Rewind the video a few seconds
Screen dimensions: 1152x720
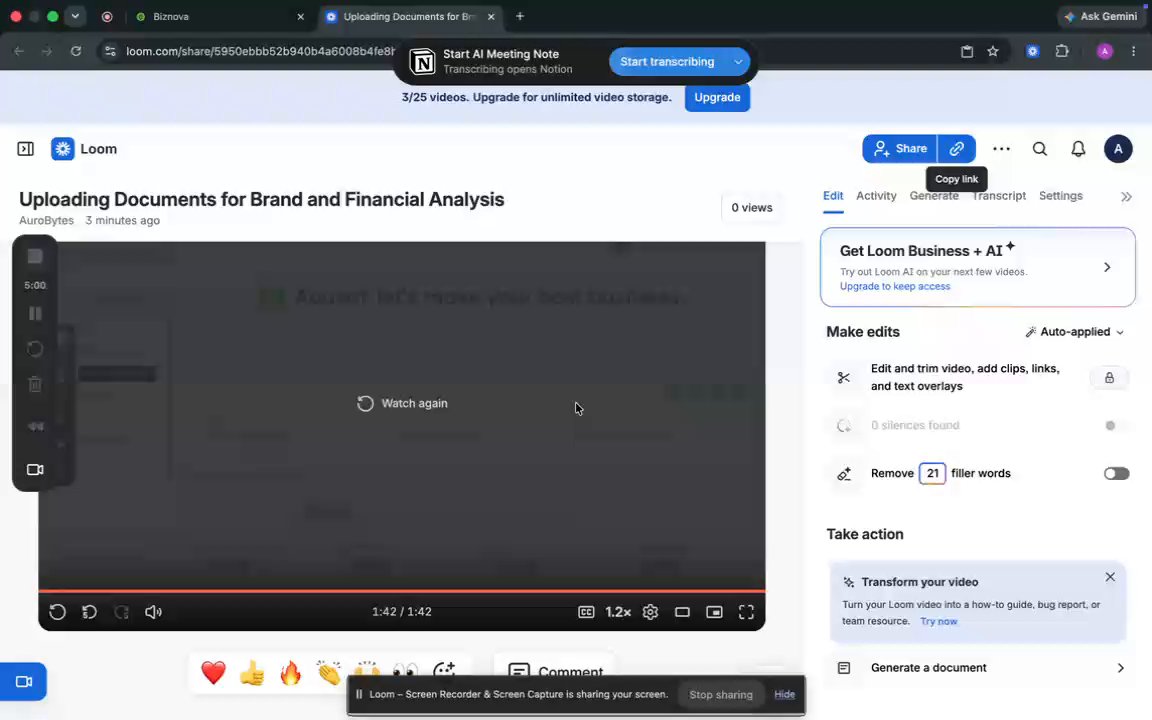(90, 612)
